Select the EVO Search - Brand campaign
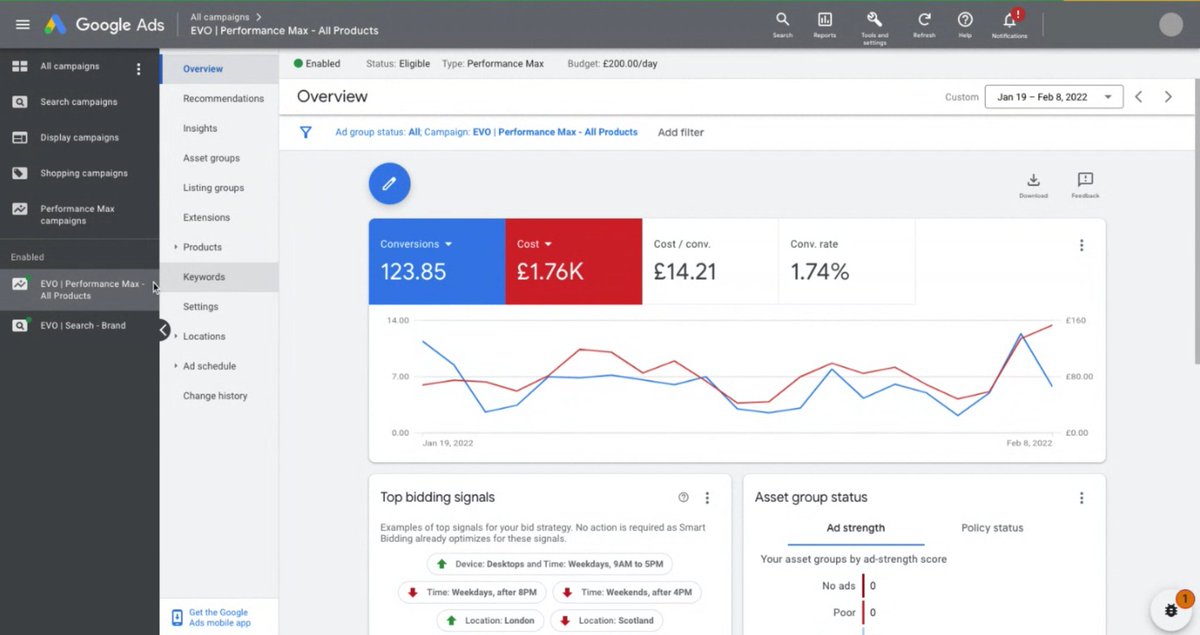The height and width of the screenshot is (635, 1200). pyautogui.click(x=80, y=325)
